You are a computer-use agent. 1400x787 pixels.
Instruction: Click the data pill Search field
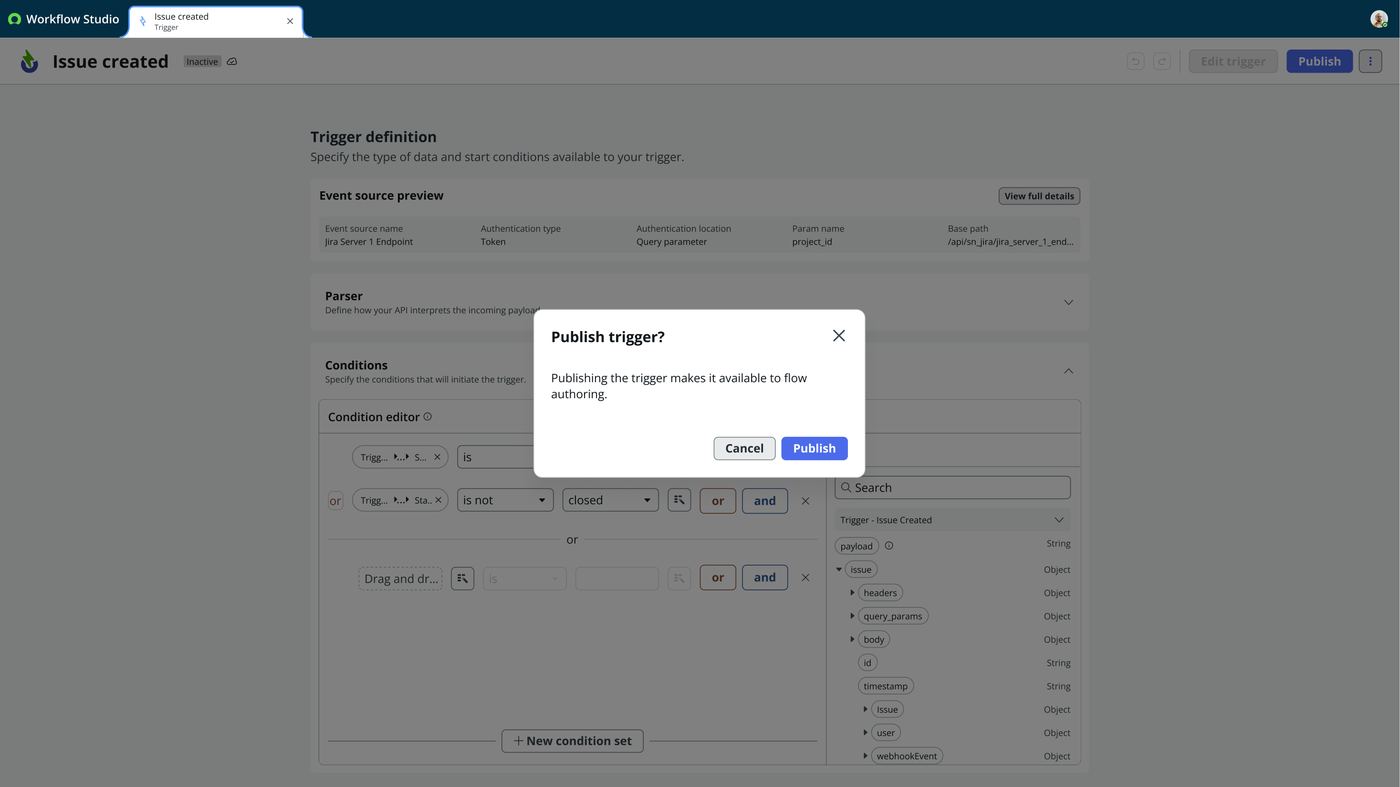point(952,488)
